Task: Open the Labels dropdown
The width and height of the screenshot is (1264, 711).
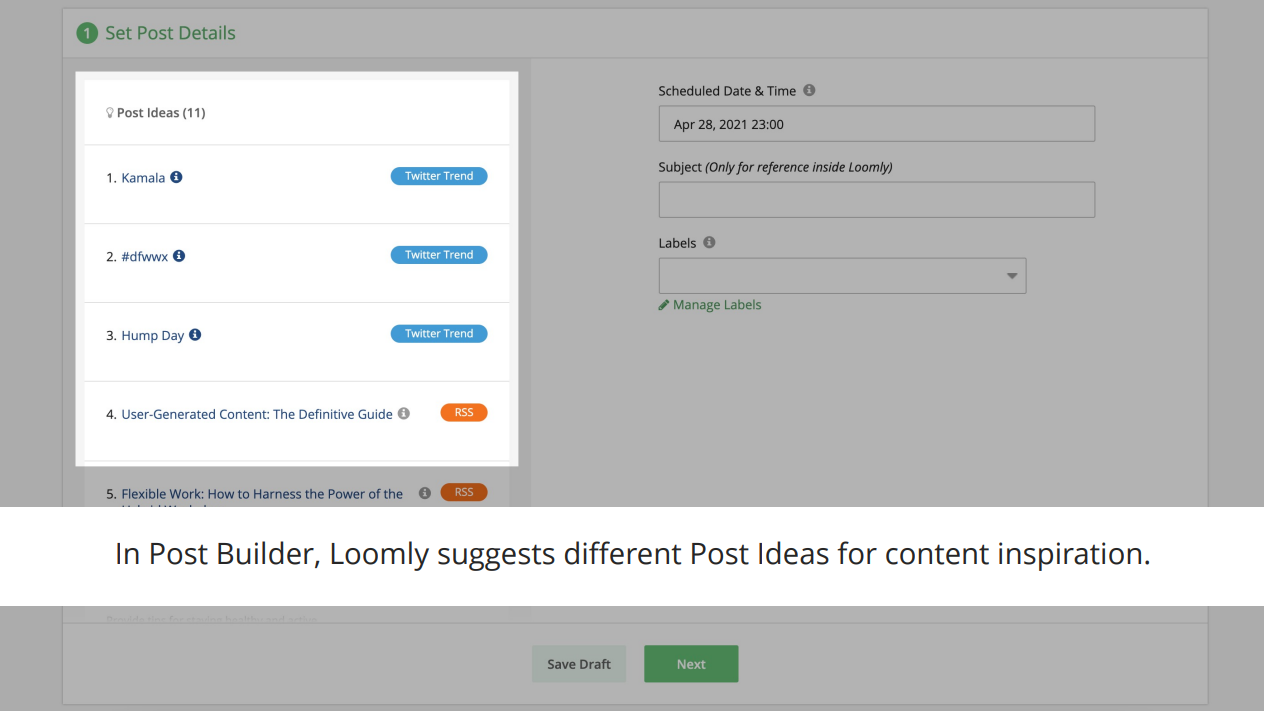Action: pyautogui.click(x=842, y=276)
